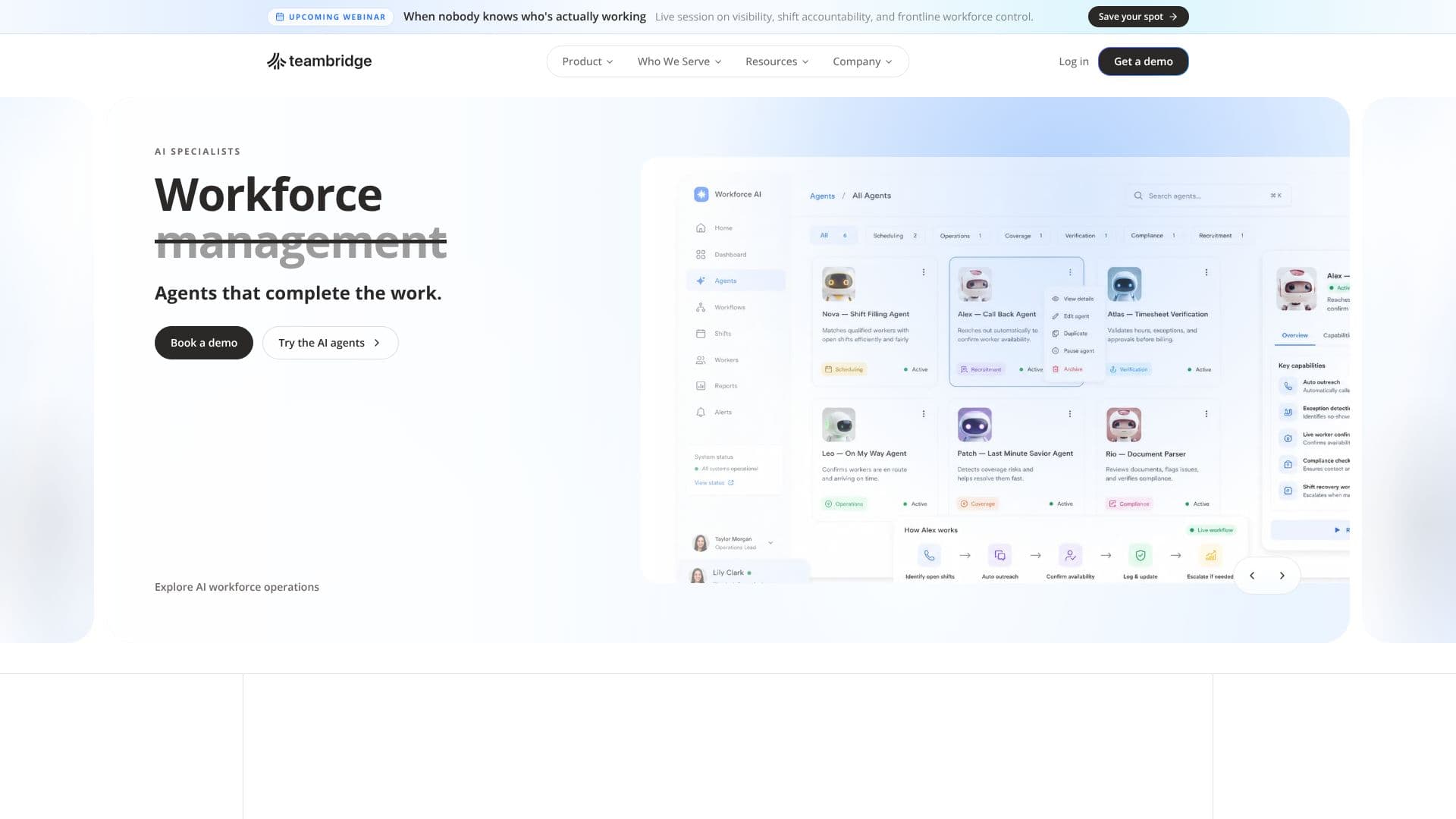Click the Escalate if needed icon

tap(1211, 555)
